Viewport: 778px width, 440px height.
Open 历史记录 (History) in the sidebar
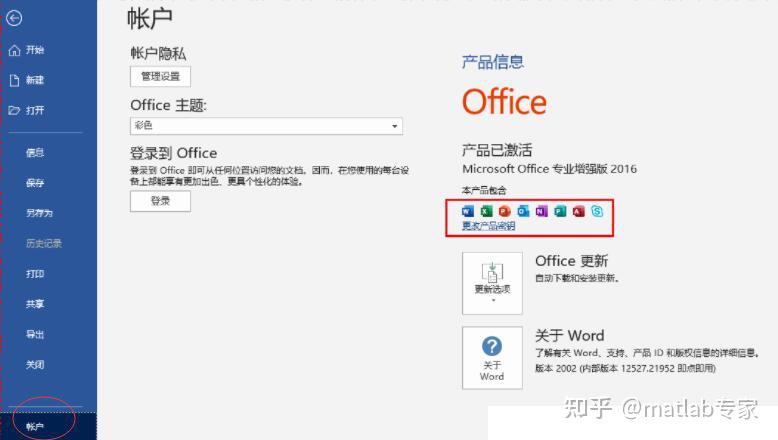(x=44, y=244)
